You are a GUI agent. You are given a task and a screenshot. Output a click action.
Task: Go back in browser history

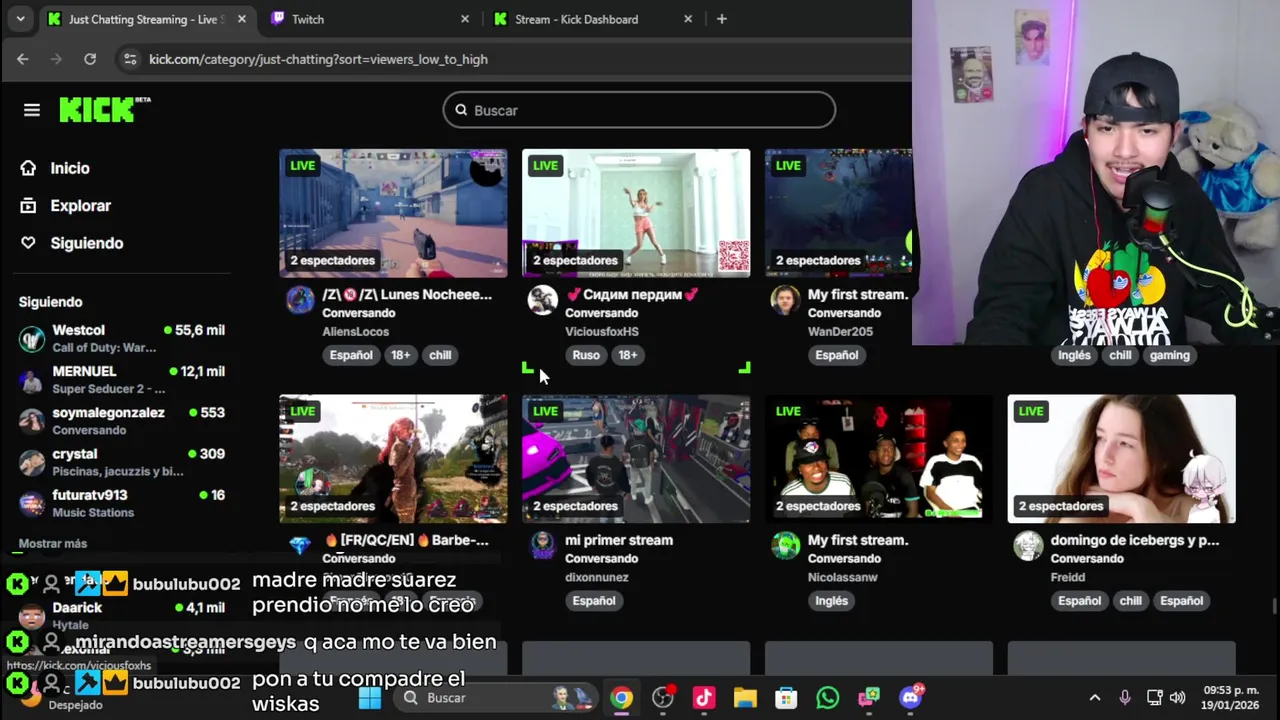(23, 59)
